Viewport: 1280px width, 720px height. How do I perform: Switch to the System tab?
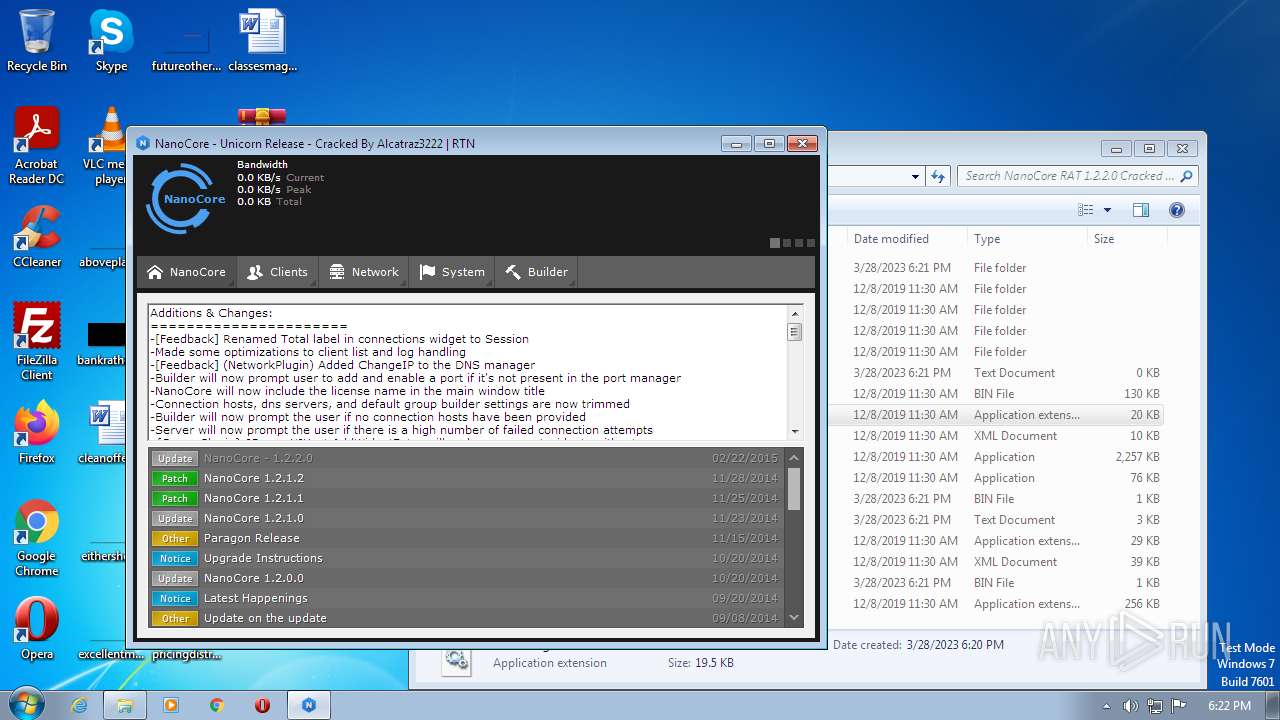click(x=452, y=272)
